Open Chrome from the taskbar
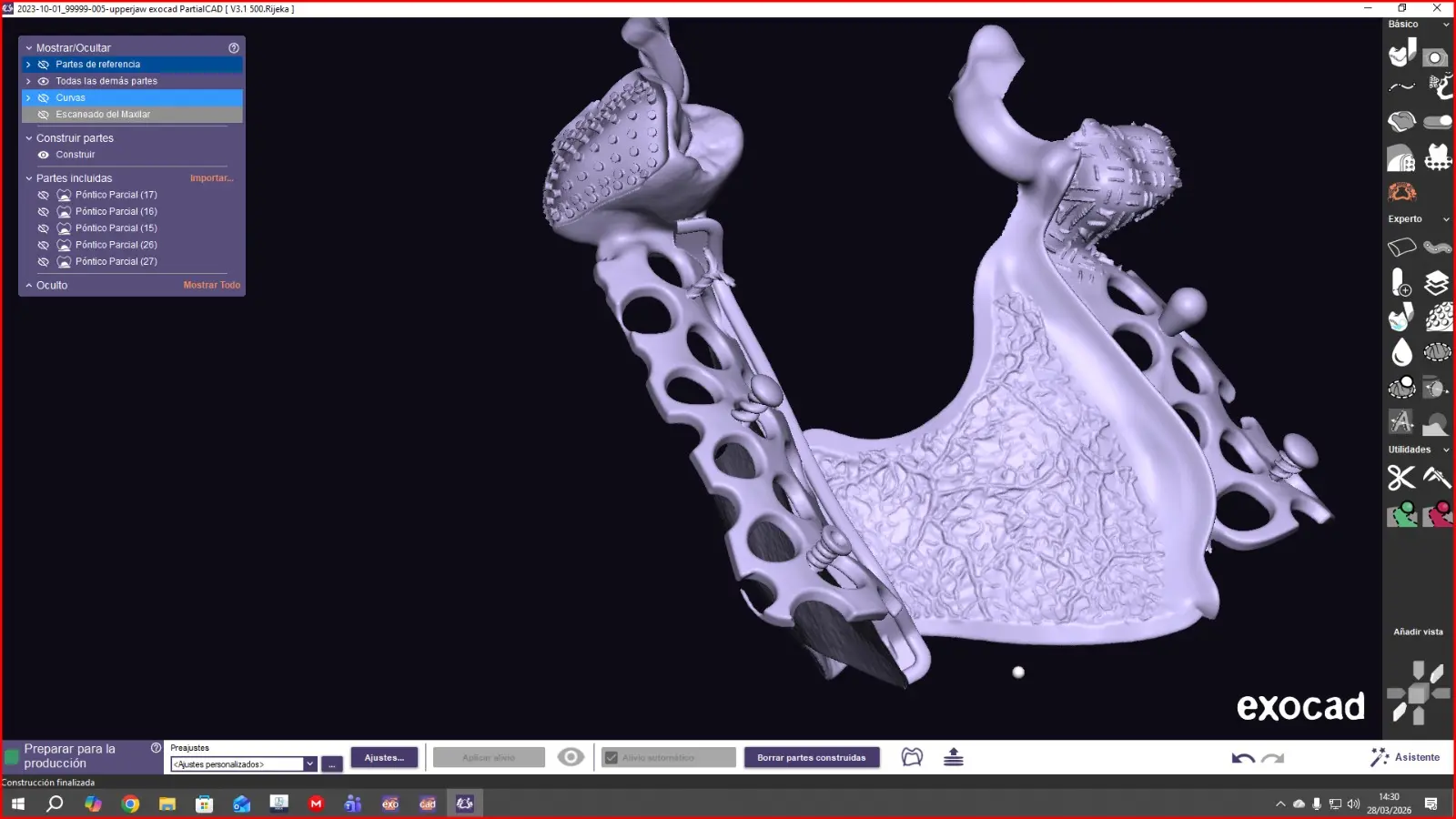 130,804
